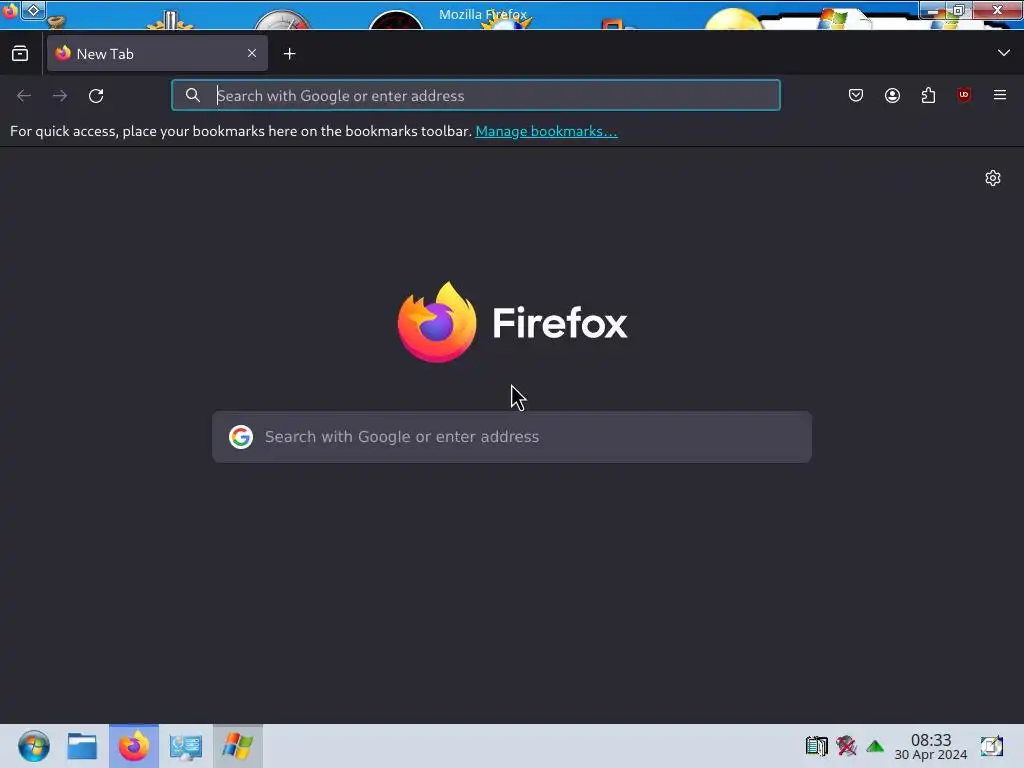Open Save to Pocket
1024x768 pixels.
856,95
